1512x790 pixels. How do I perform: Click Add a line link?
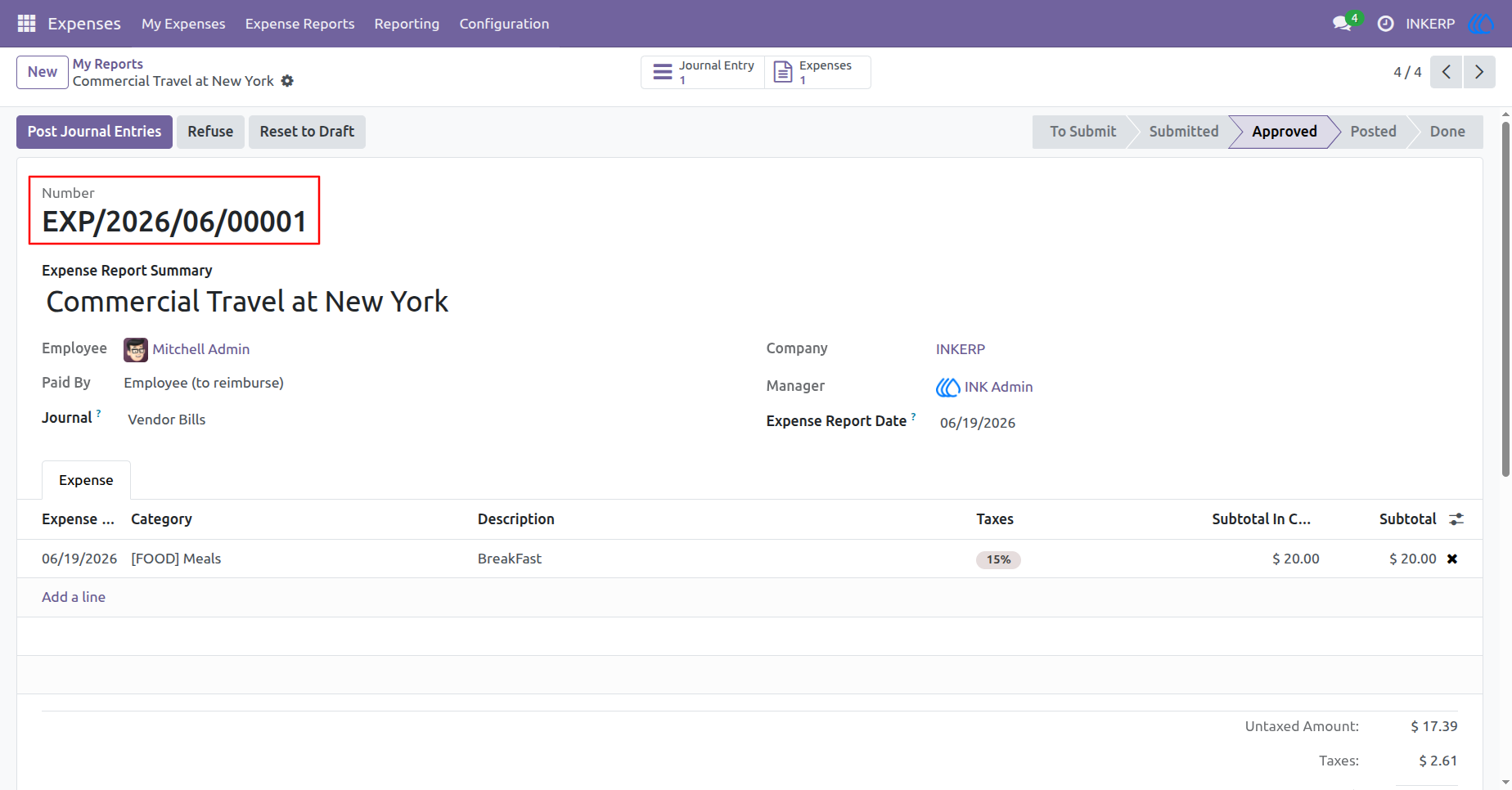74,597
